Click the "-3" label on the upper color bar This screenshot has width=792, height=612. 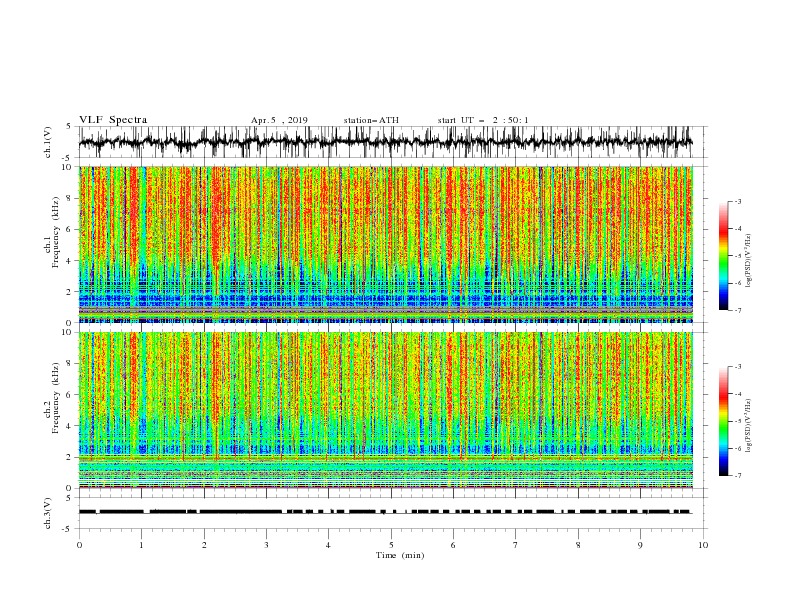(x=738, y=201)
